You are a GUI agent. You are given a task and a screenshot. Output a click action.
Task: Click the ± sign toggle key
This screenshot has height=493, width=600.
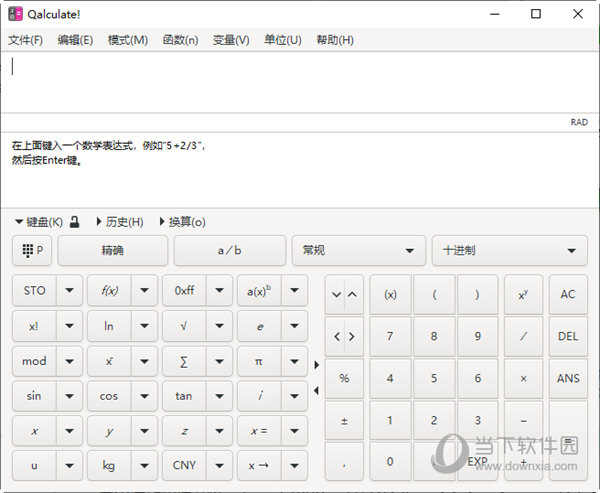(x=344, y=421)
